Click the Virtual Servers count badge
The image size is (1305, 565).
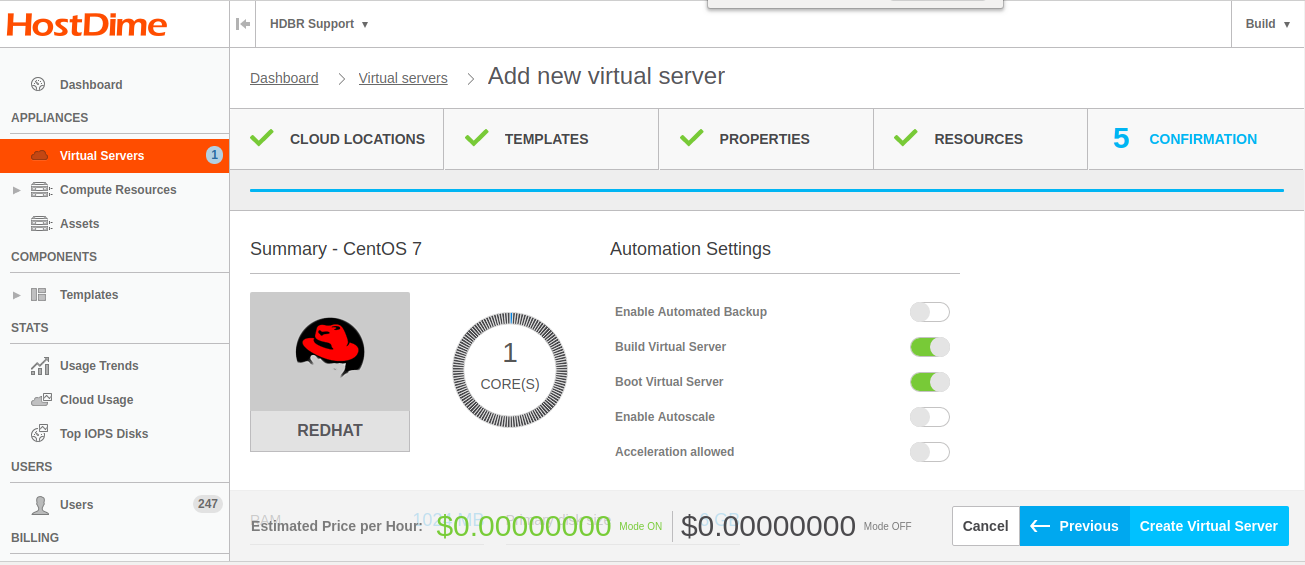pos(214,155)
